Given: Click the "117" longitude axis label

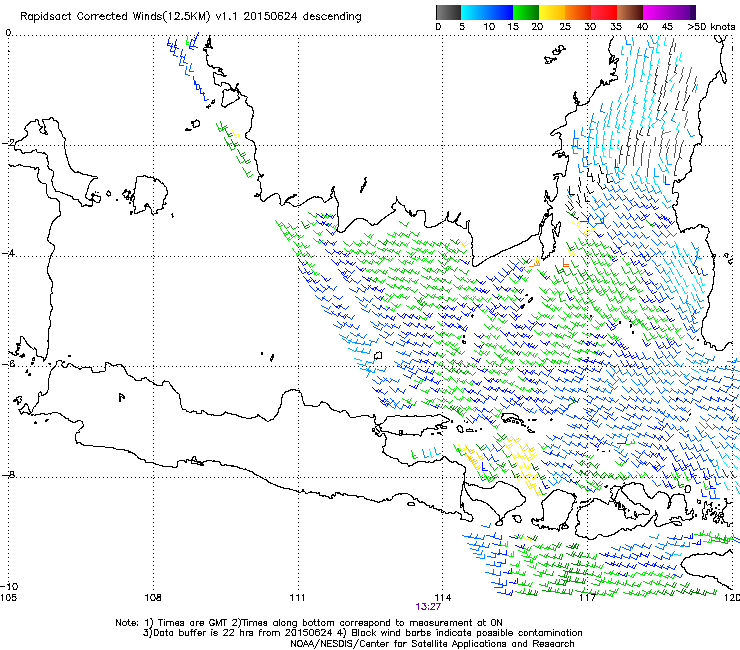Looking at the screenshot, I should coord(587,598).
